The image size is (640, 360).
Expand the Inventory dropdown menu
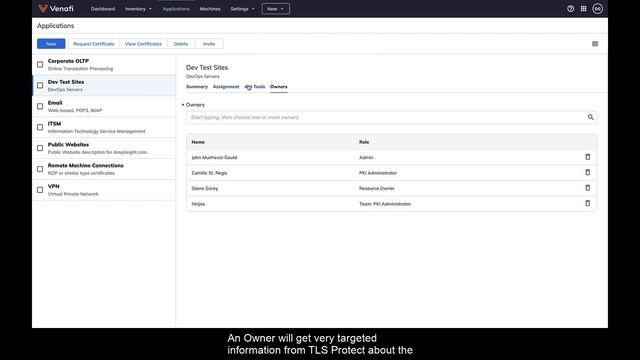(138, 9)
